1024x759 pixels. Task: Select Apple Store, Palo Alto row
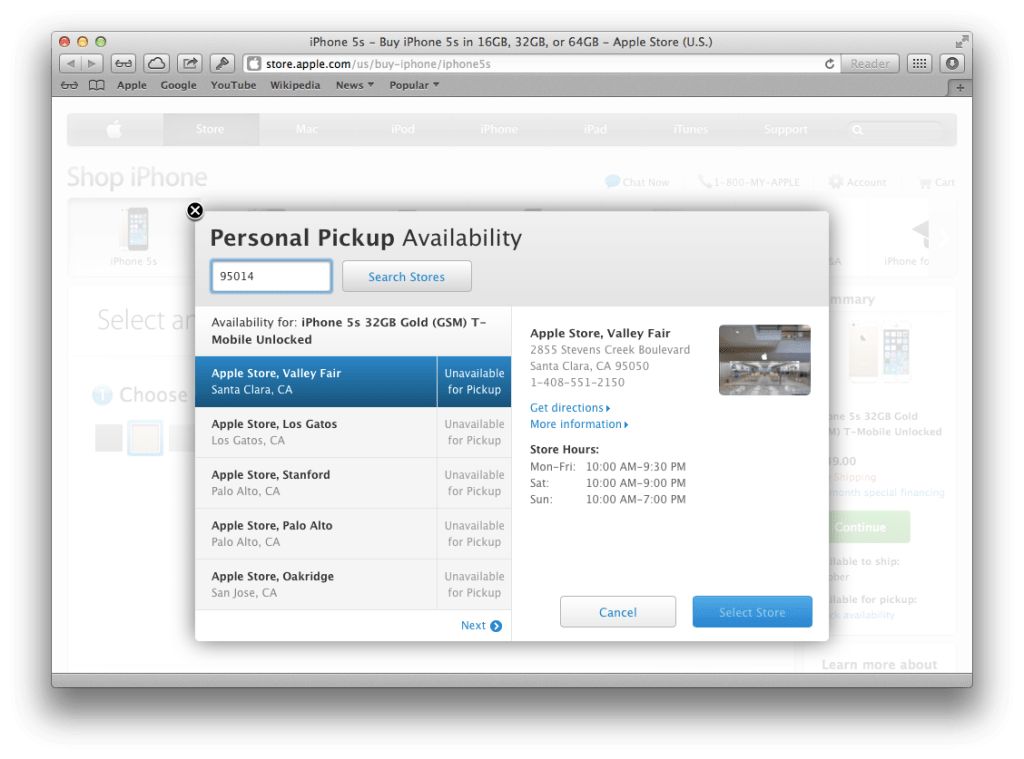tap(353, 534)
